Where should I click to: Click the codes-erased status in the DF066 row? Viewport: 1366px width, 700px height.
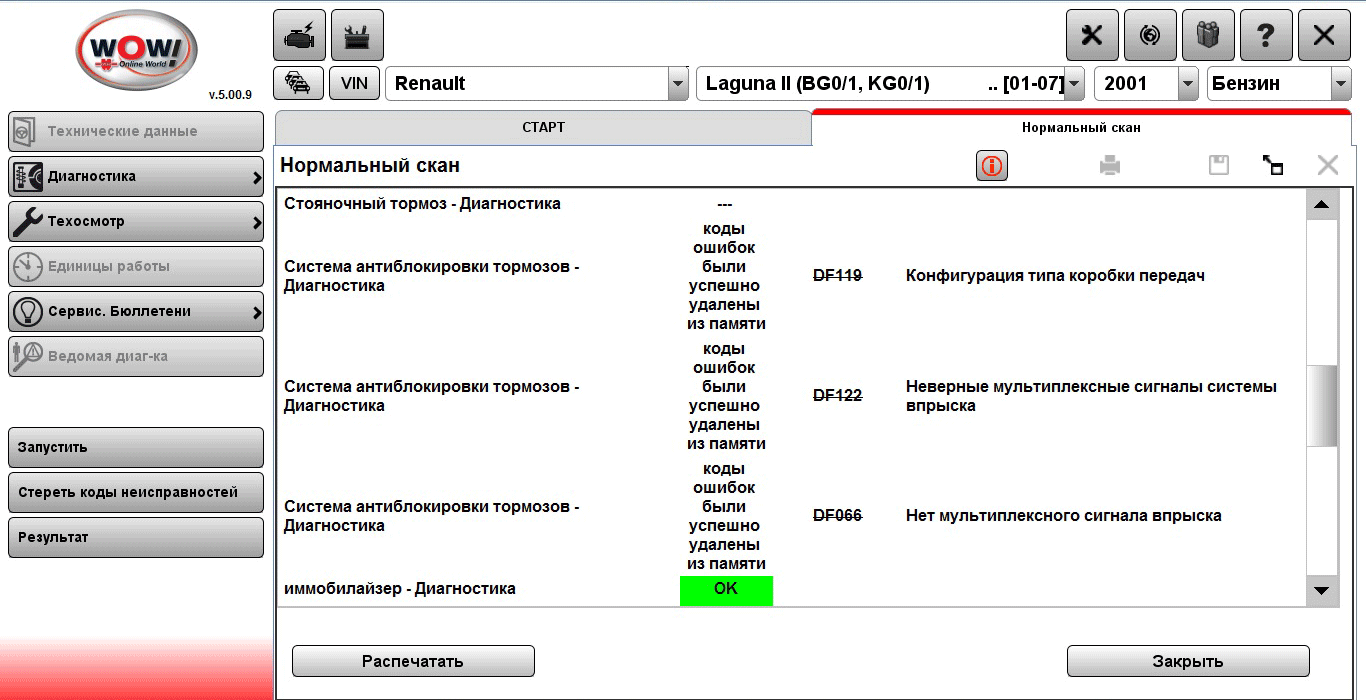click(726, 516)
